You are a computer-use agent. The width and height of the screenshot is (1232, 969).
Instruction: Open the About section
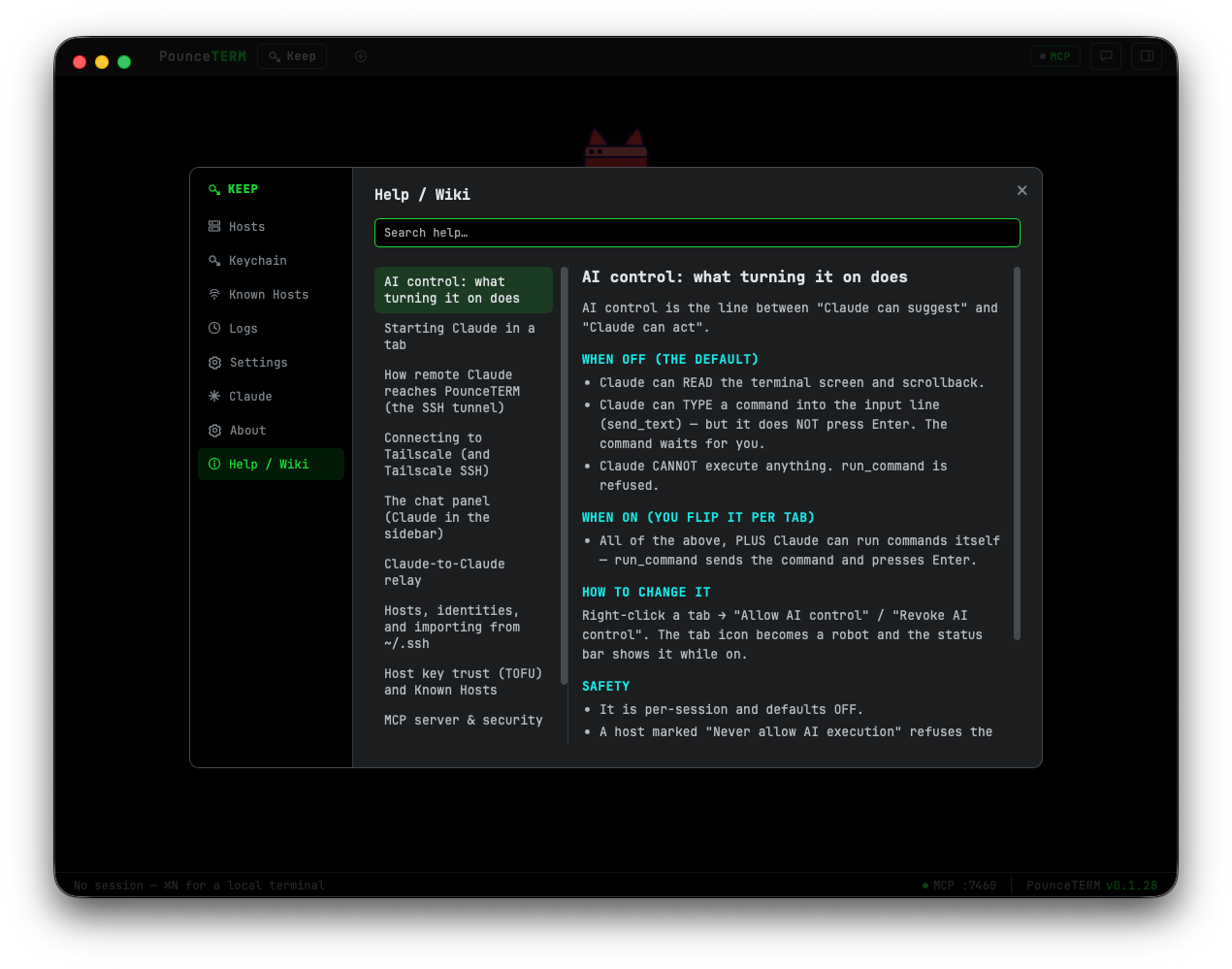click(271, 431)
